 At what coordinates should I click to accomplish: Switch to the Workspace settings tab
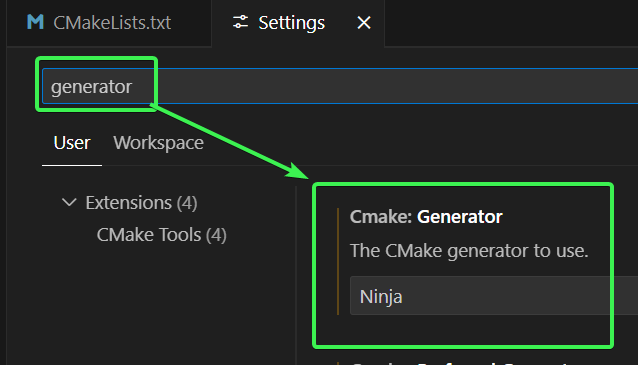pos(158,143)
